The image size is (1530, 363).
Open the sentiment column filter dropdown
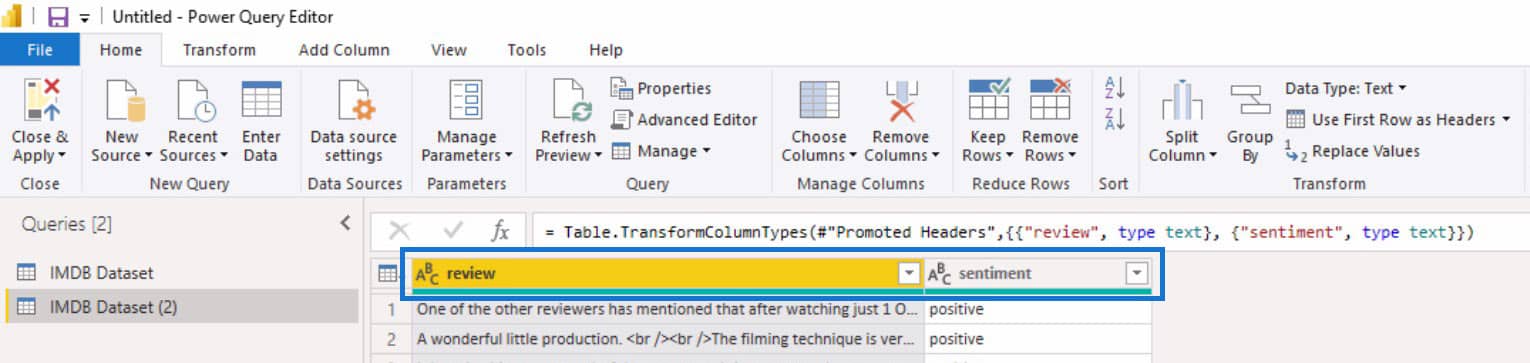[x=1136, y=273]
